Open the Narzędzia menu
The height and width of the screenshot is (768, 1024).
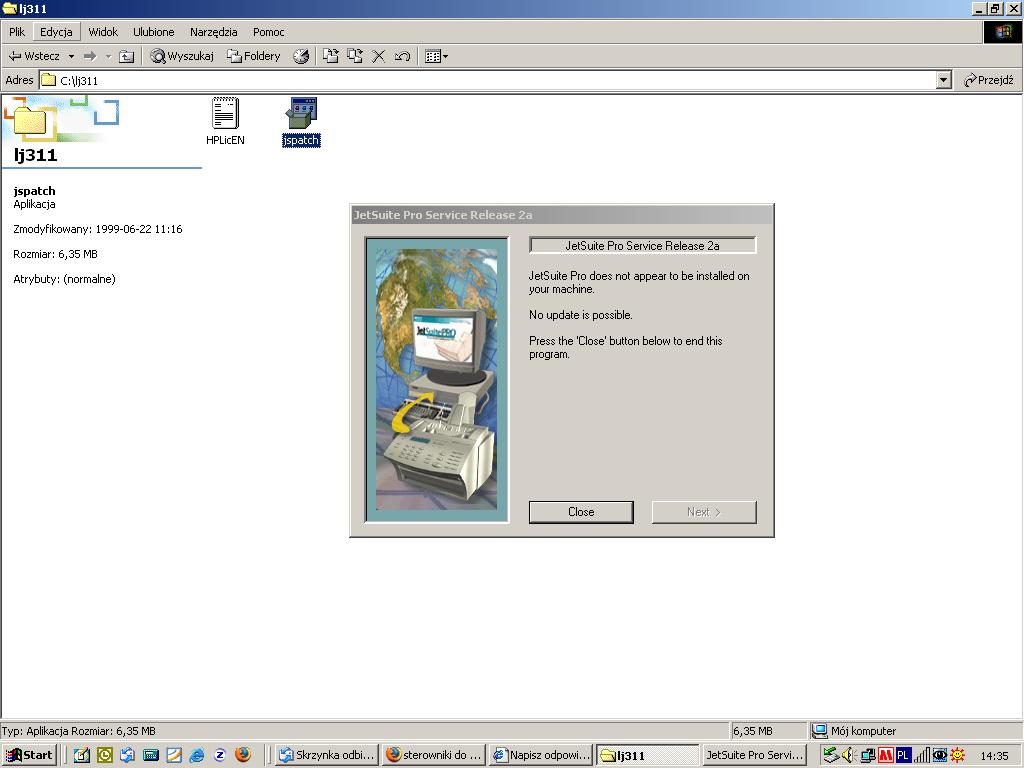[214, 32]
